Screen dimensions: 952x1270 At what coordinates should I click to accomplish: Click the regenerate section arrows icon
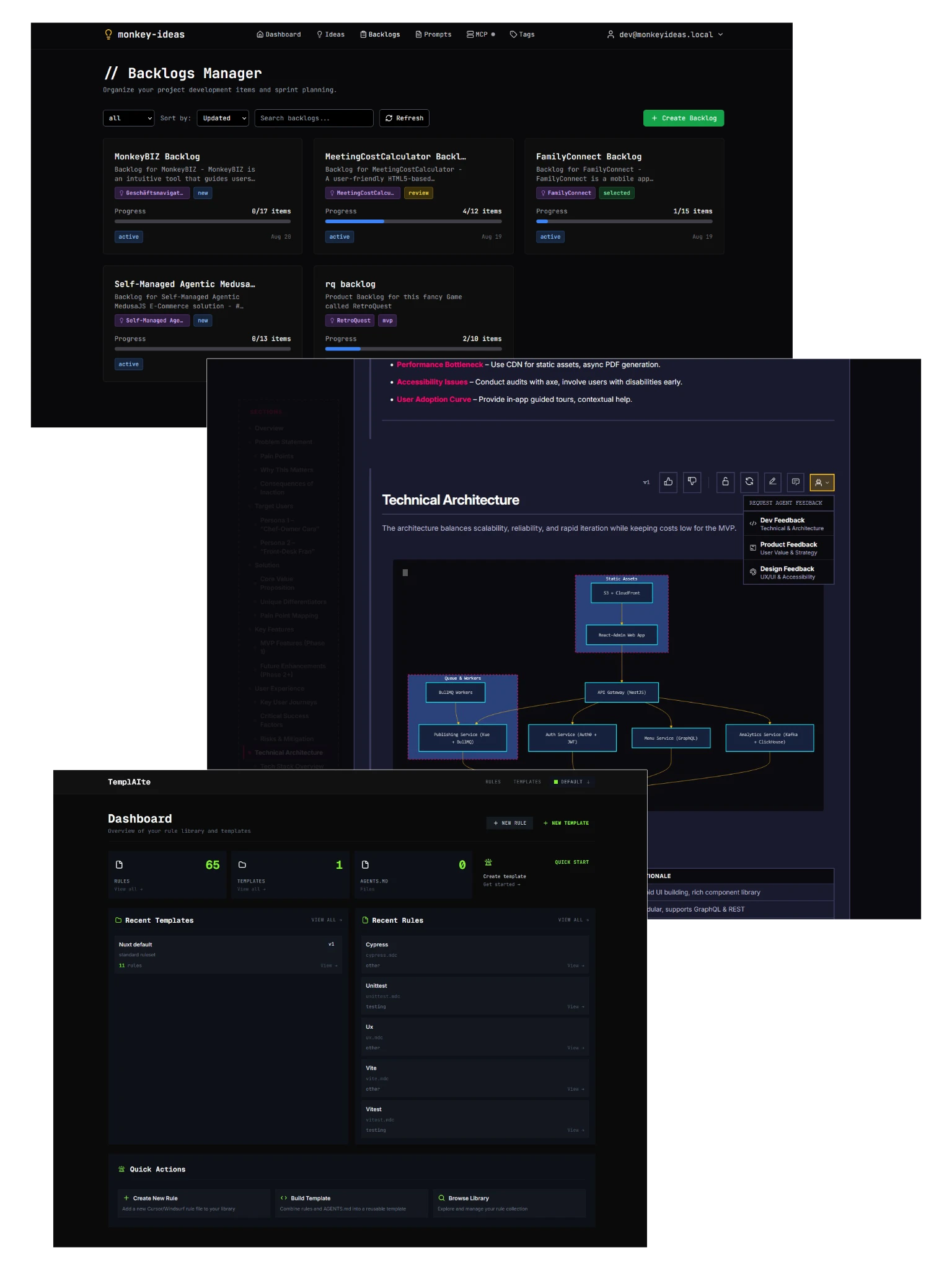[x=749, y=482]
